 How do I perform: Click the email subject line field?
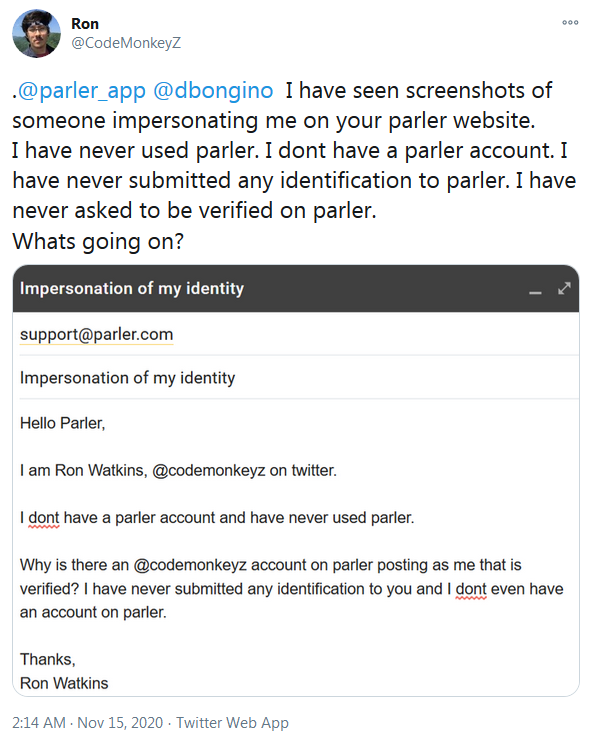coord(299,378)
